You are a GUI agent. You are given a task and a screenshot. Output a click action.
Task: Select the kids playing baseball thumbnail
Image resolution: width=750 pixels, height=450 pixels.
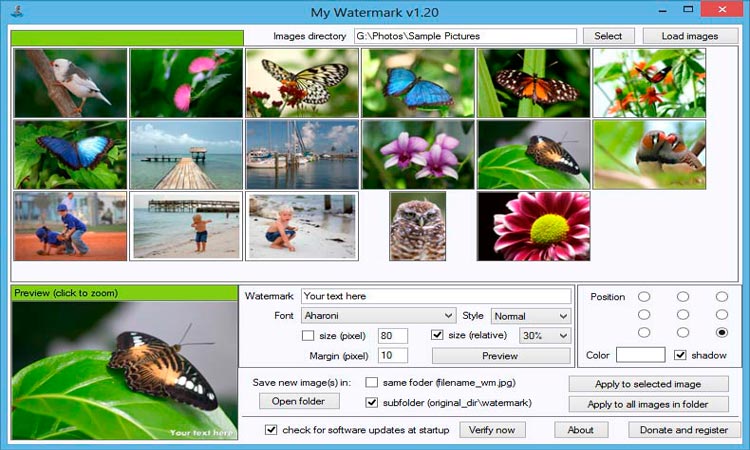click(x=70, y=226)
